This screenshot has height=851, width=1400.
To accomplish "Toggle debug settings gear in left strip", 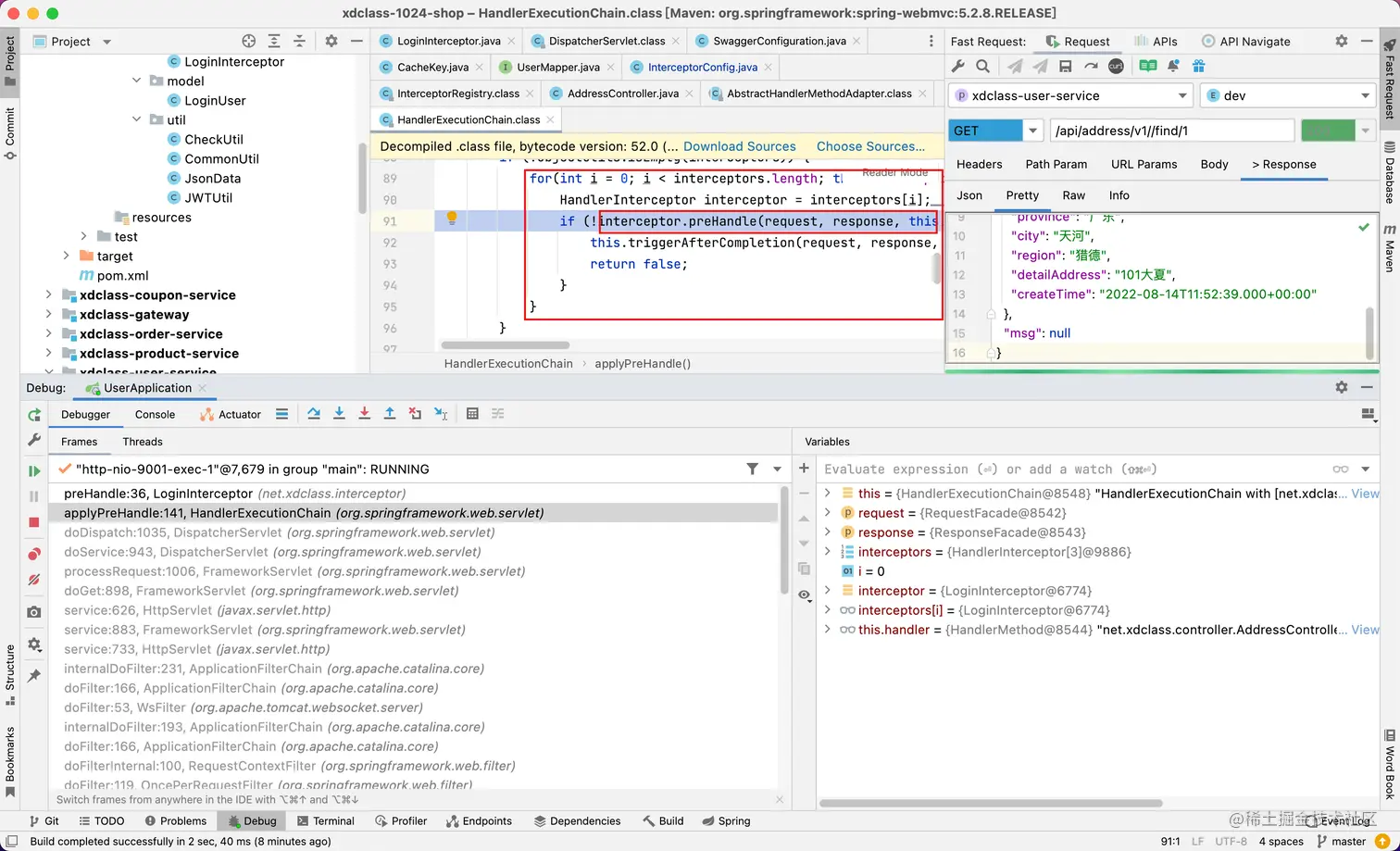I will coord(34,645).
